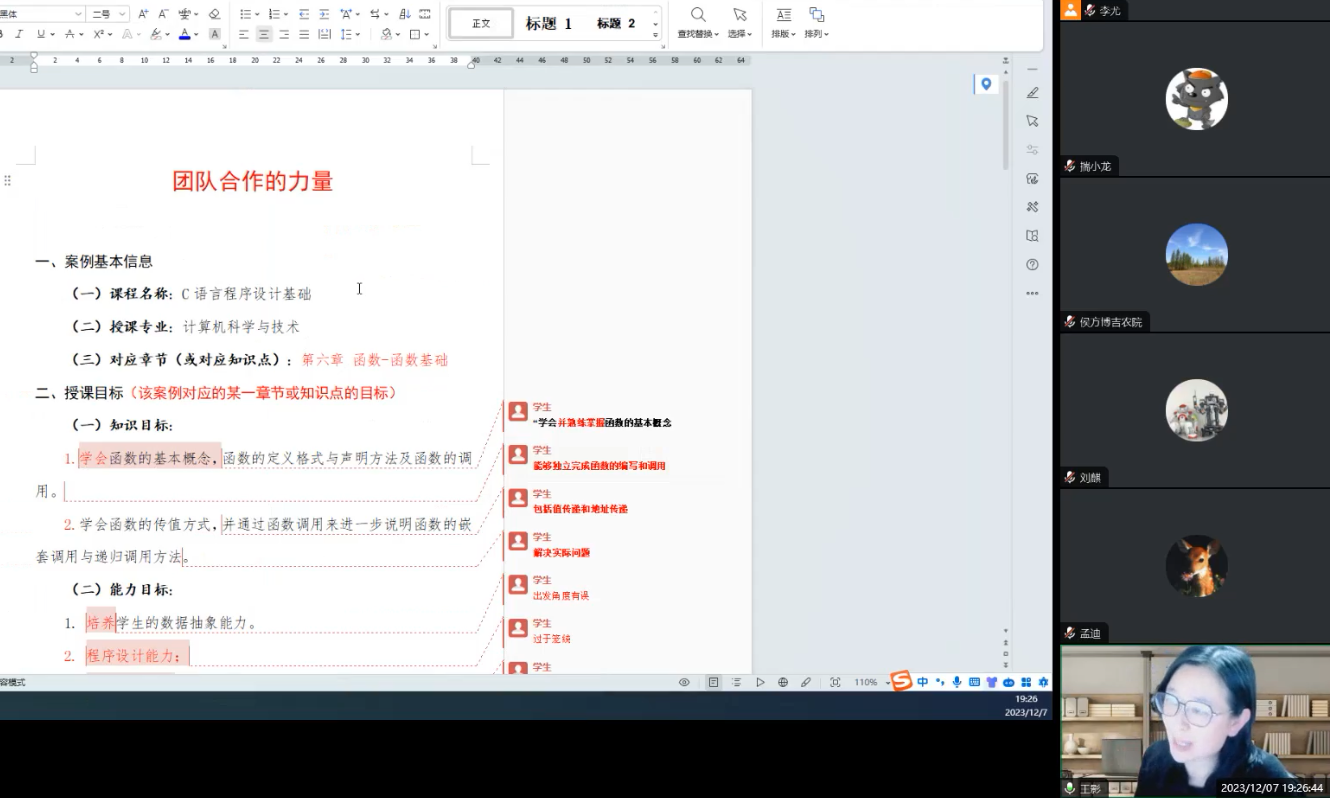Open the 排版 layout menu

[x=783, y=22]
